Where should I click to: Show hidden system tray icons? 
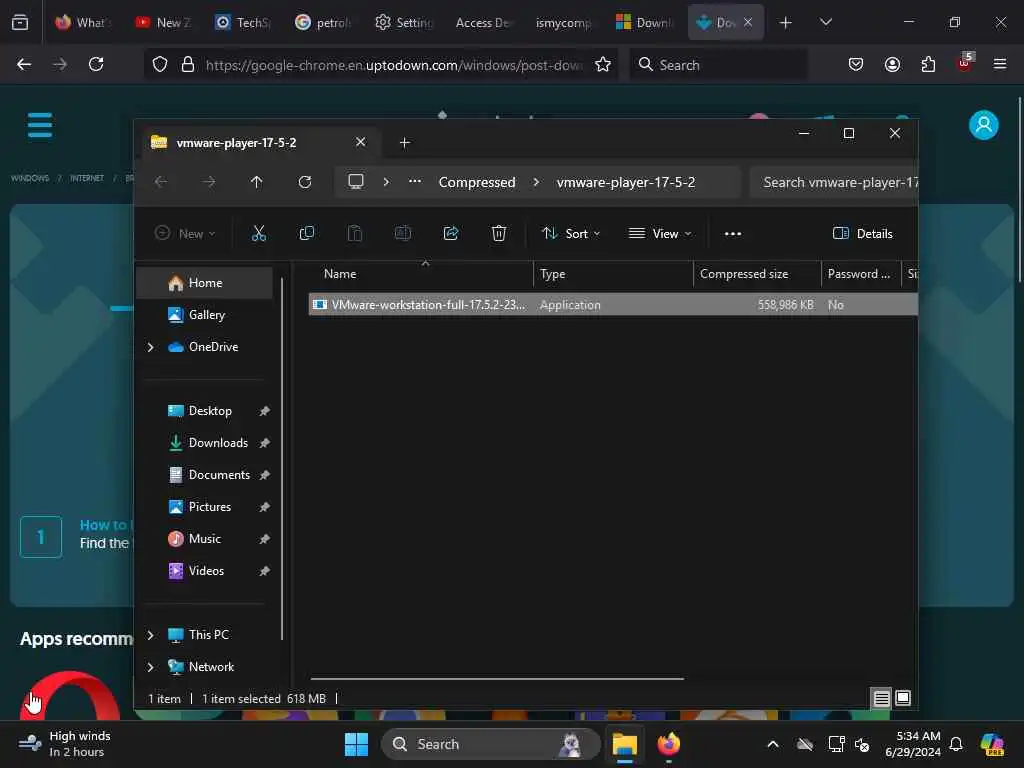click(773, 744)
